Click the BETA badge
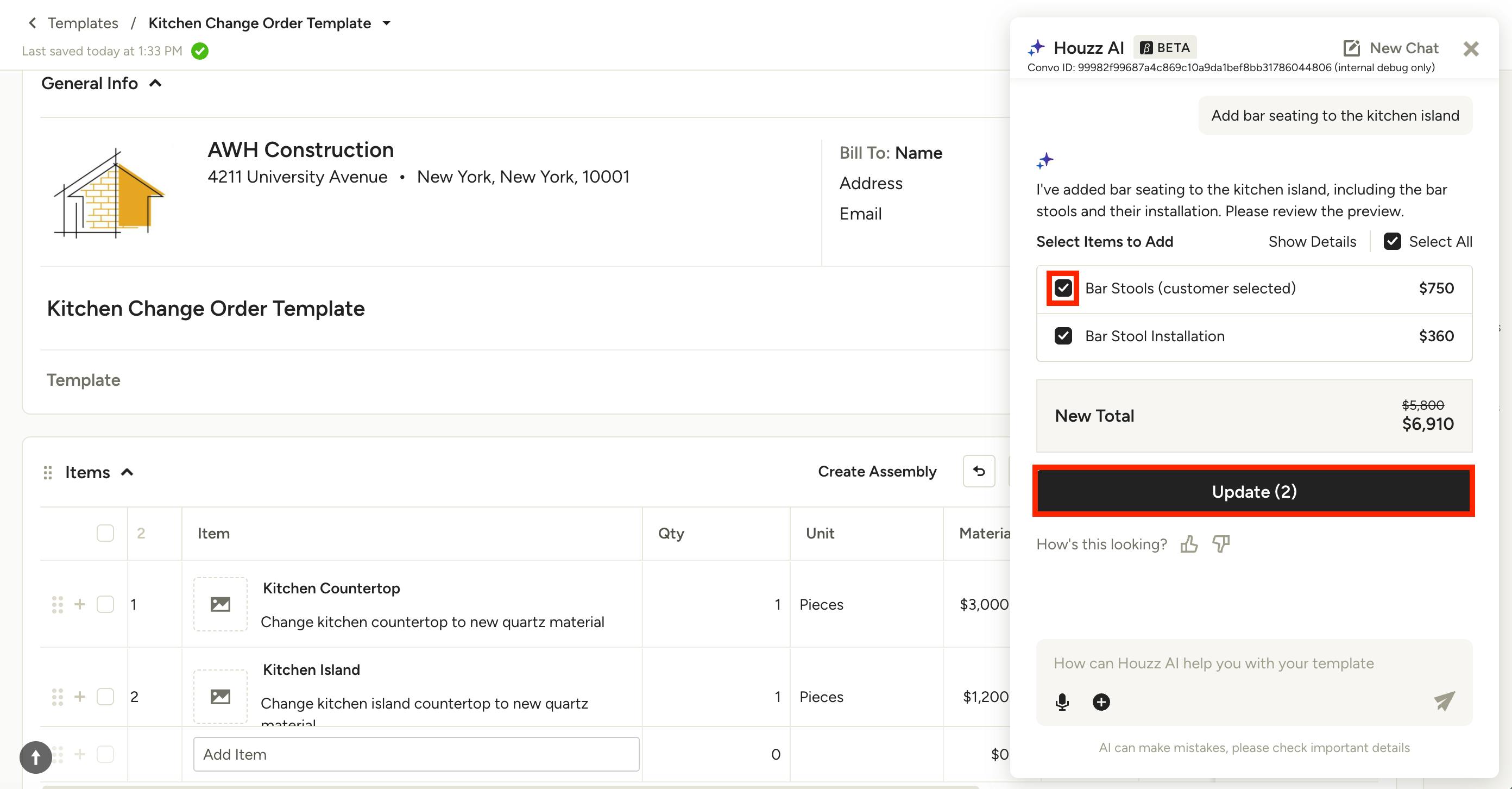Screen dimensions: 1512x789 [x=1164, y=48]
